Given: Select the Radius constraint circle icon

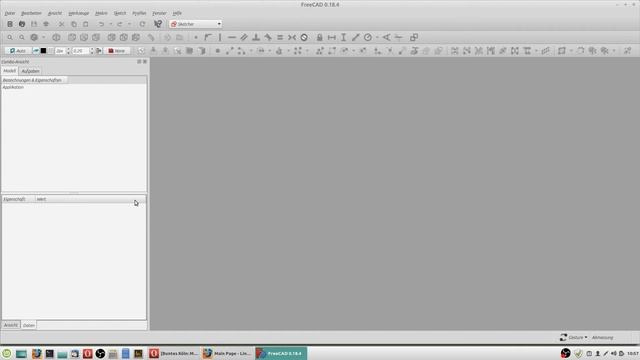Looking at the screenshot, I should 368,38.
